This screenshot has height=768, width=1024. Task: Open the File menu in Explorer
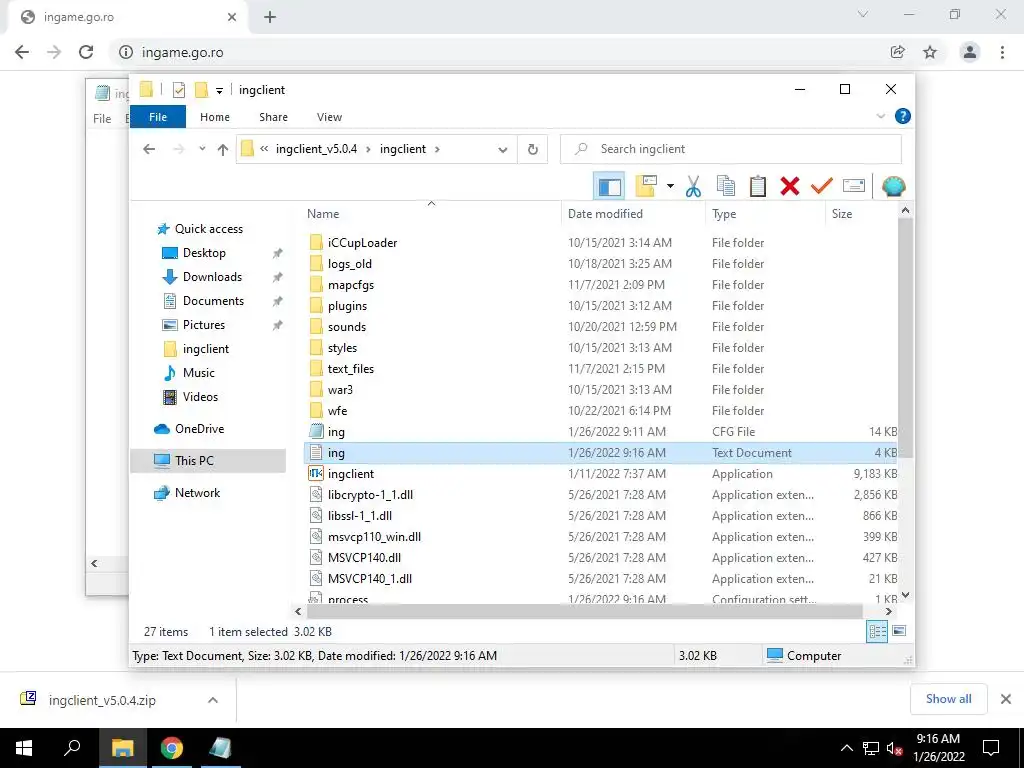tap(158, 117)
